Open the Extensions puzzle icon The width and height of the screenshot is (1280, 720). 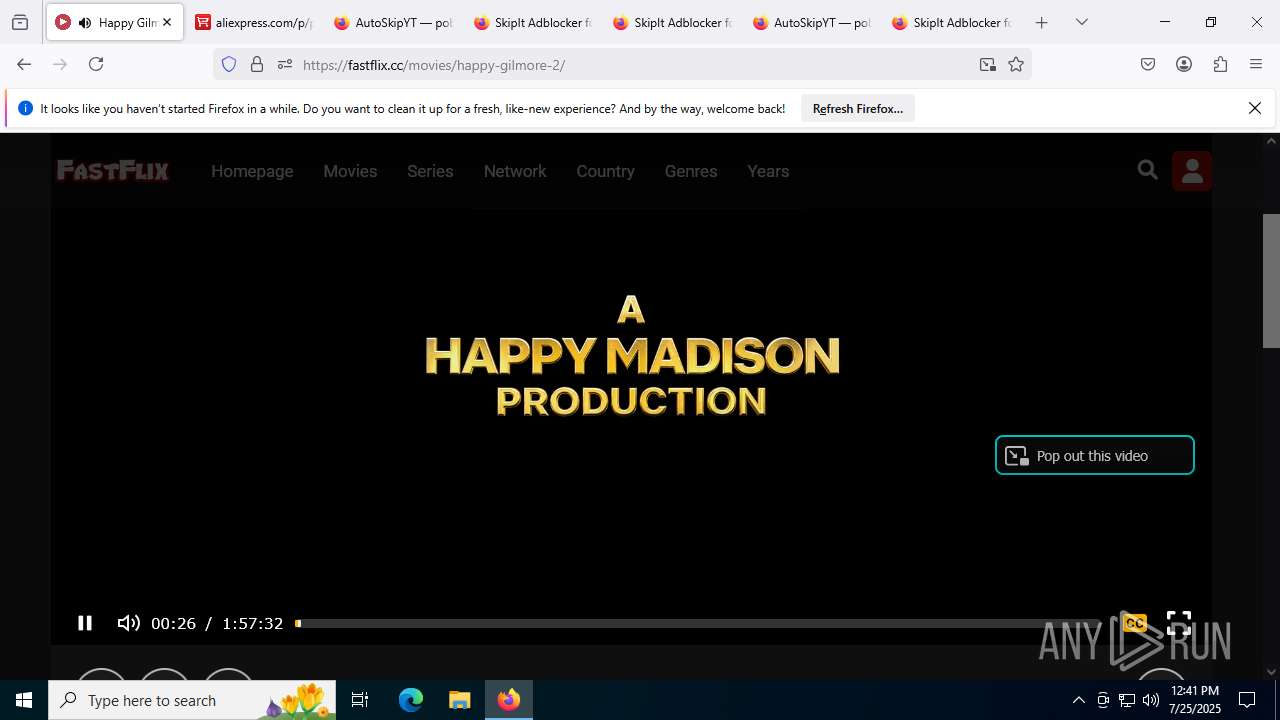point(1220,64)
